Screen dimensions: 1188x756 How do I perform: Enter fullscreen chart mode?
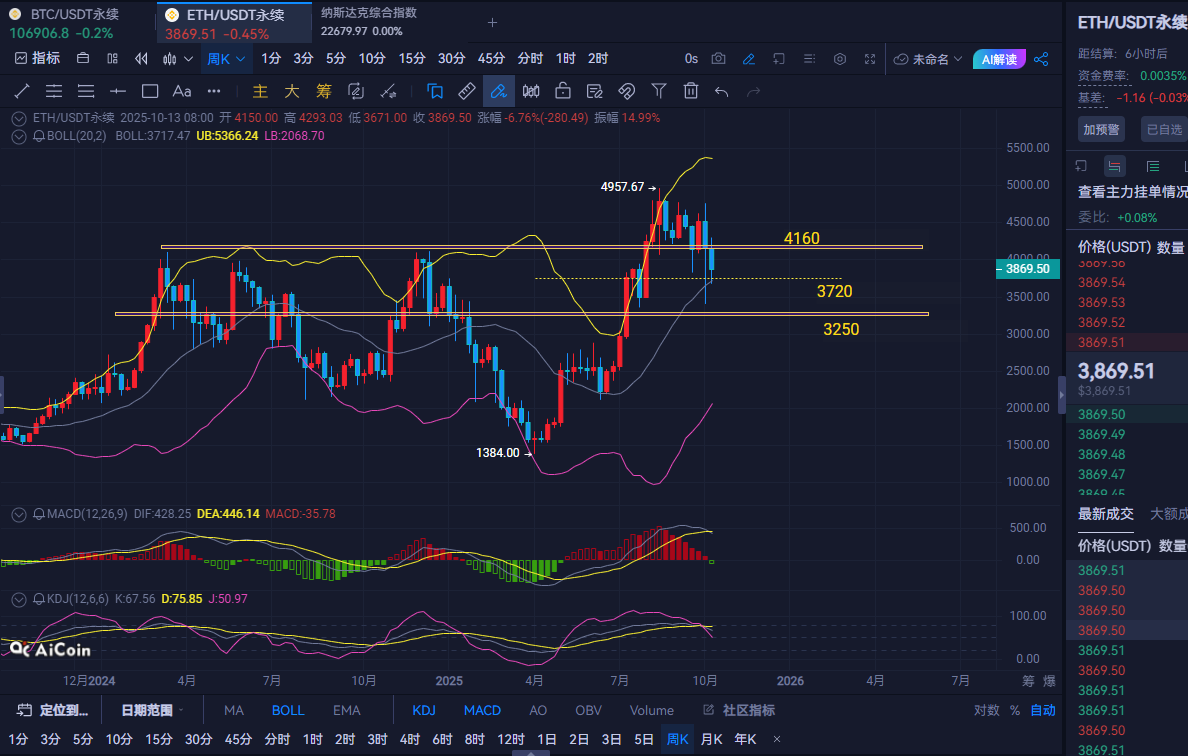click(x=870, y=59)
